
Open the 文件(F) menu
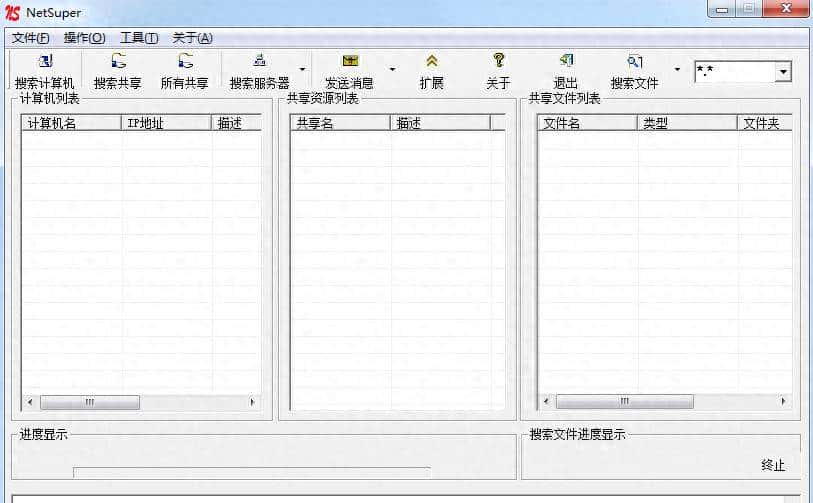coord(31,38)
